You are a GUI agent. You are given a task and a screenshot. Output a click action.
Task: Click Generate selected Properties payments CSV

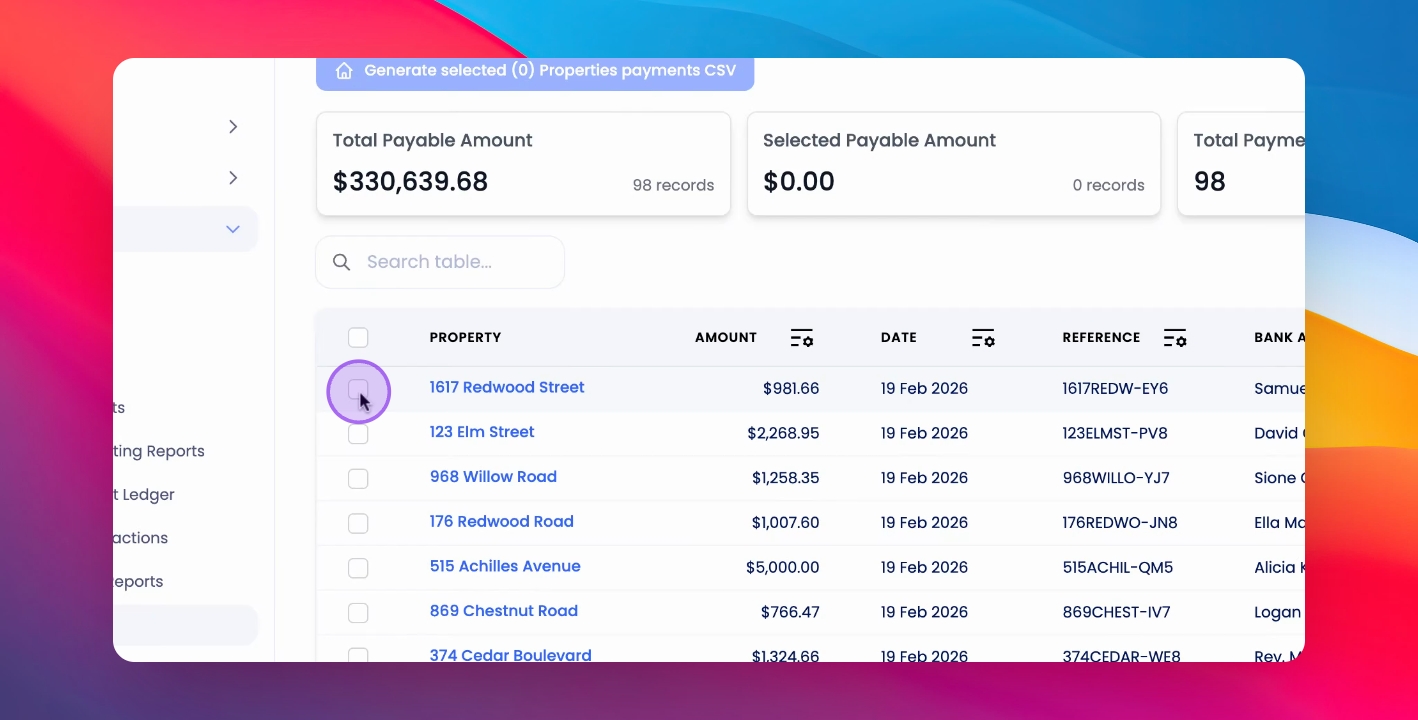pyautogui.click(x=535, y=72)
